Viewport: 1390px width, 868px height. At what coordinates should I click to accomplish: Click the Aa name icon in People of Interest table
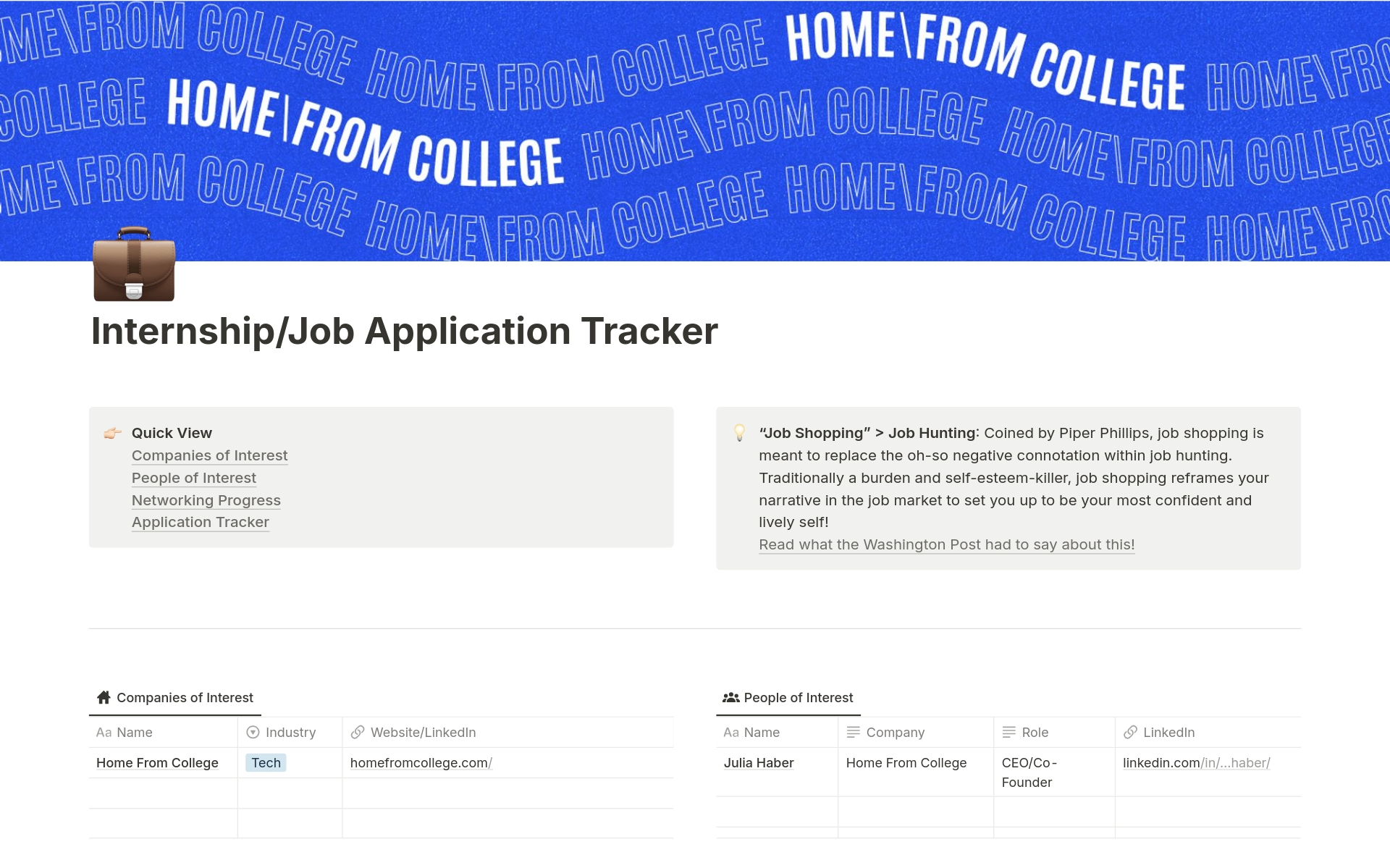731,731
